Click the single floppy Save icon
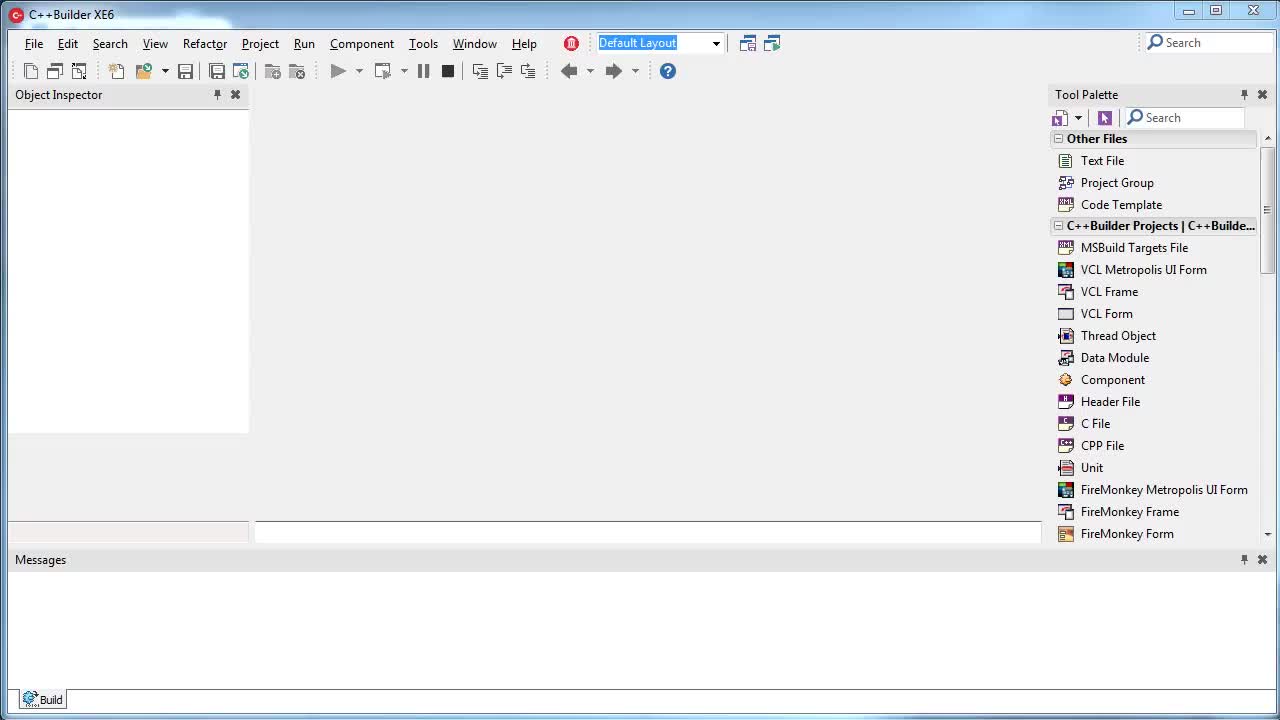 coord(185,71)
